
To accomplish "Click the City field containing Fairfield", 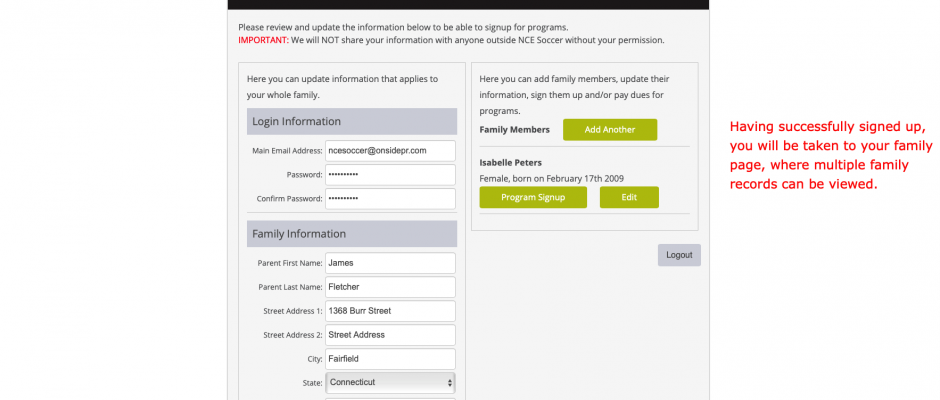I will click(390, 359).
